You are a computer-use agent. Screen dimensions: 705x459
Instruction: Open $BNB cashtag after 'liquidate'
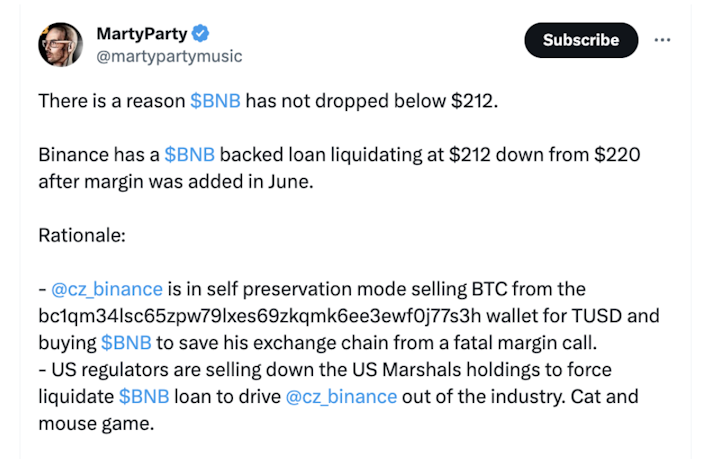[x=144, y=397]
